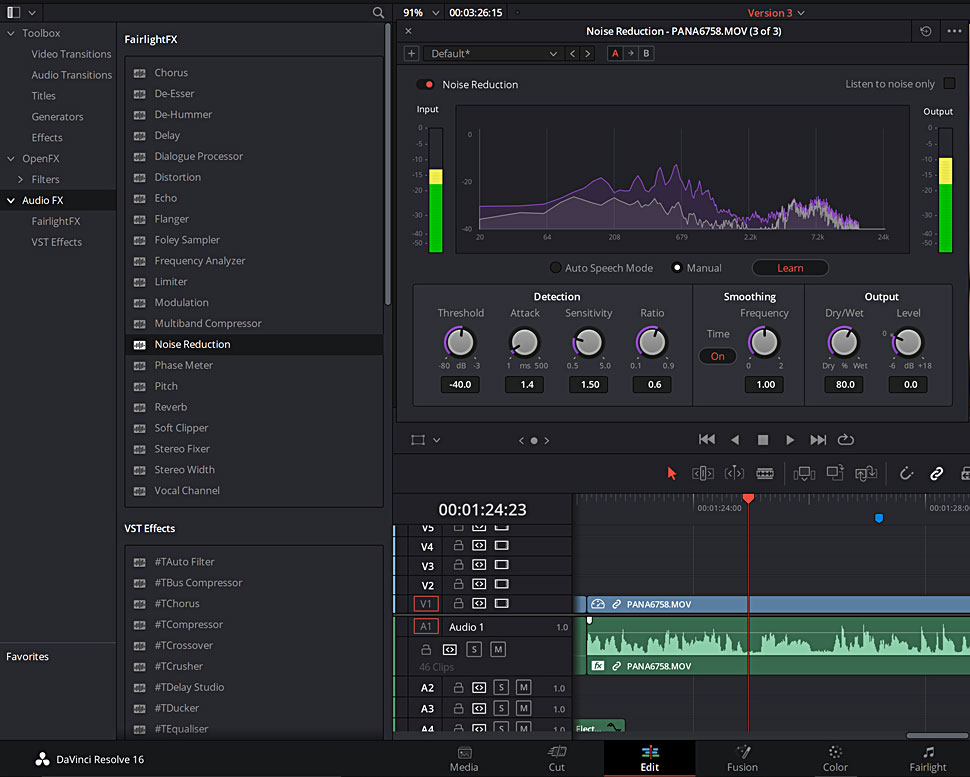970x777 pixels.
Task: Go to previous preset arrow
Action: [572, 53]
